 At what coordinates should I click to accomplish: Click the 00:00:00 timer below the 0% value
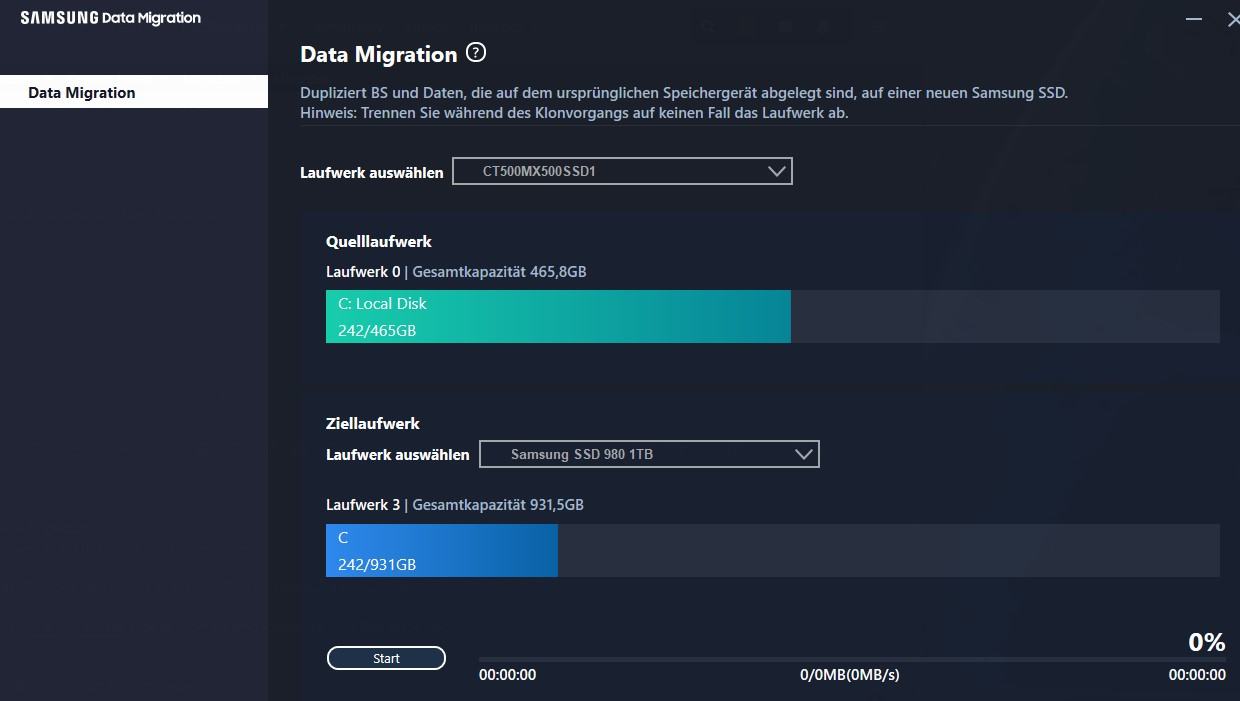tap(1197, 675)
